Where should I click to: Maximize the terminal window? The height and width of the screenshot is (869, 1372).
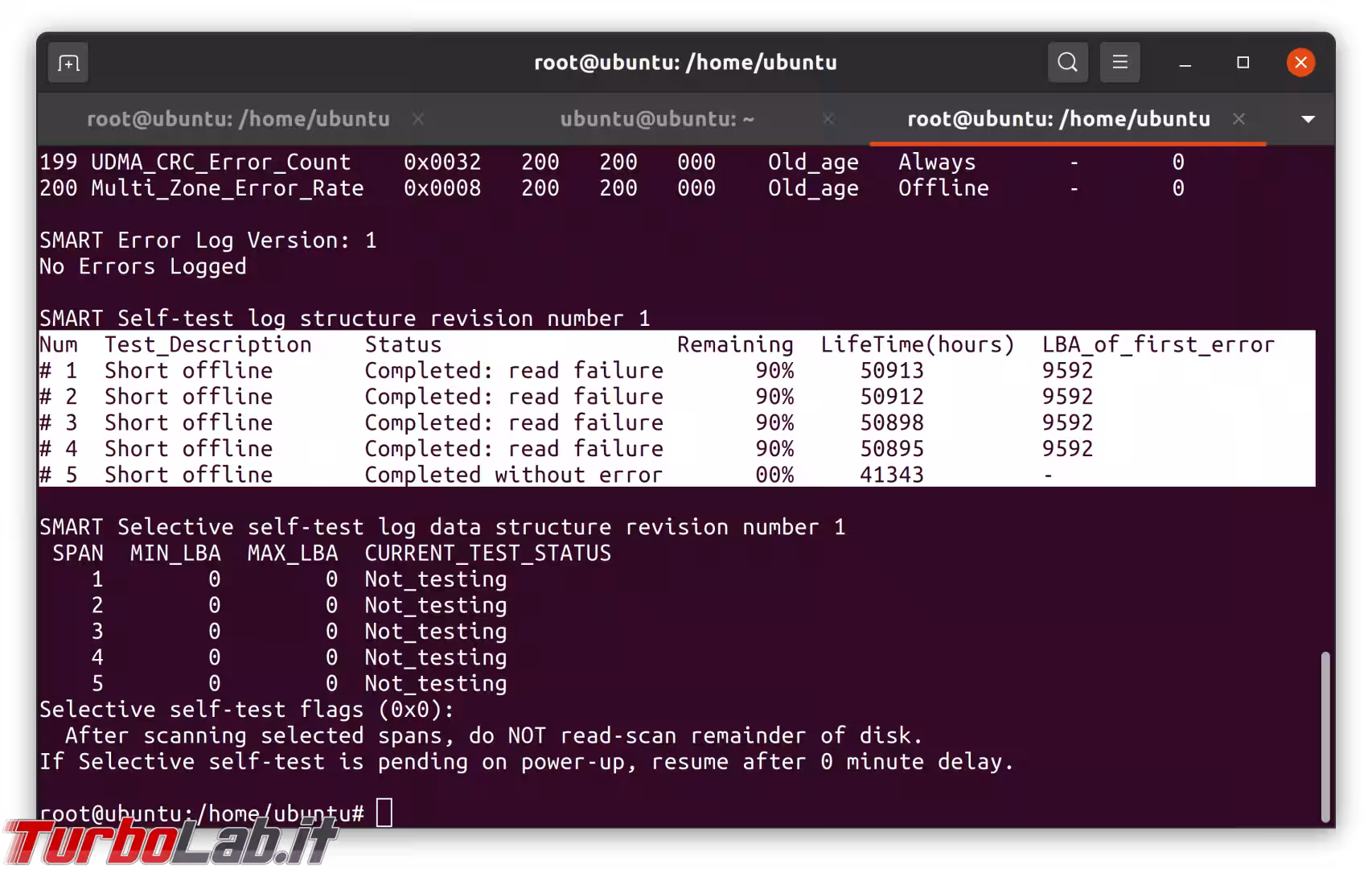pos(1243,63)
